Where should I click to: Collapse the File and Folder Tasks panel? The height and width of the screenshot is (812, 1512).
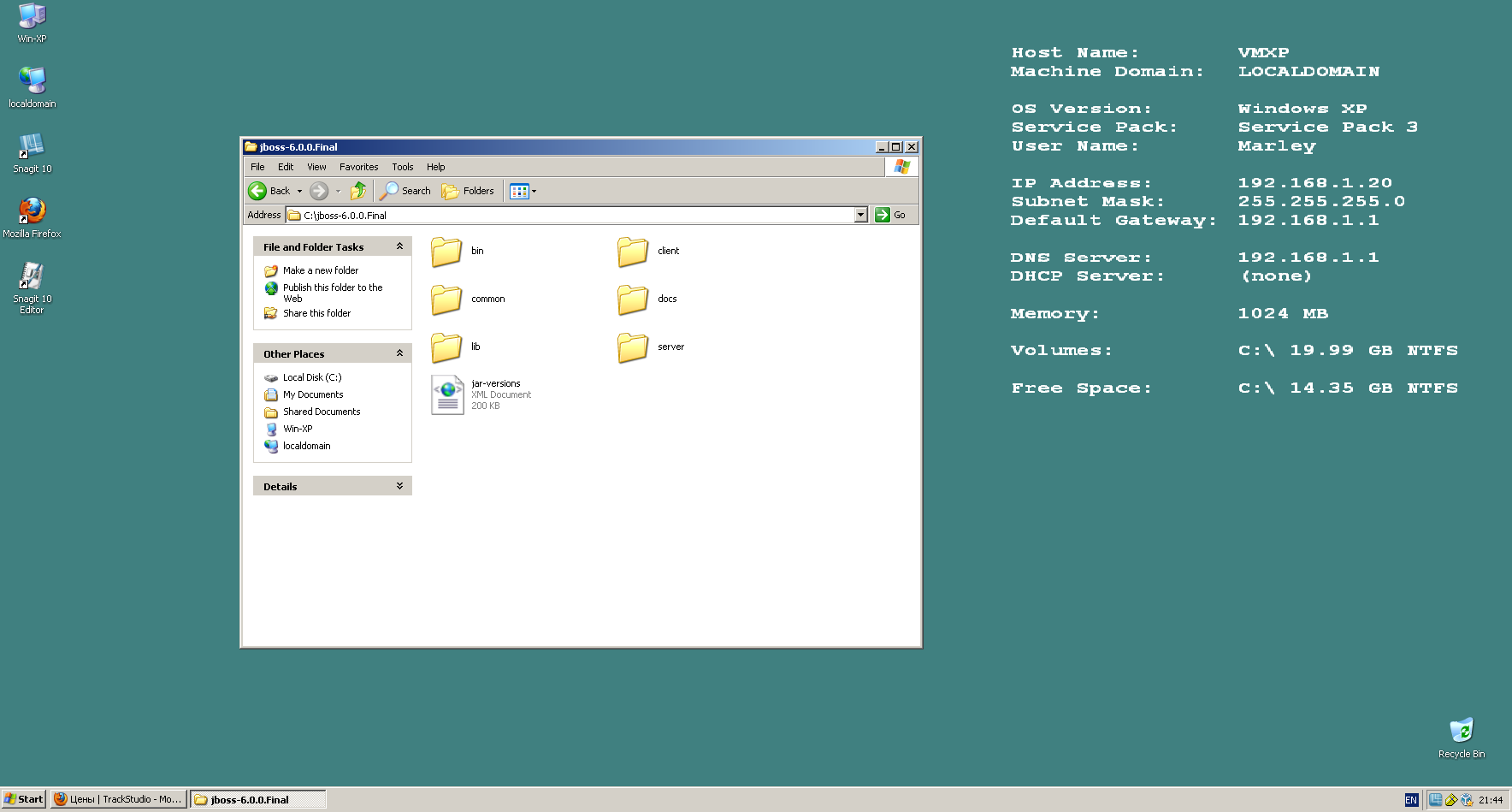pyautogui.click(x=399, y=246)
